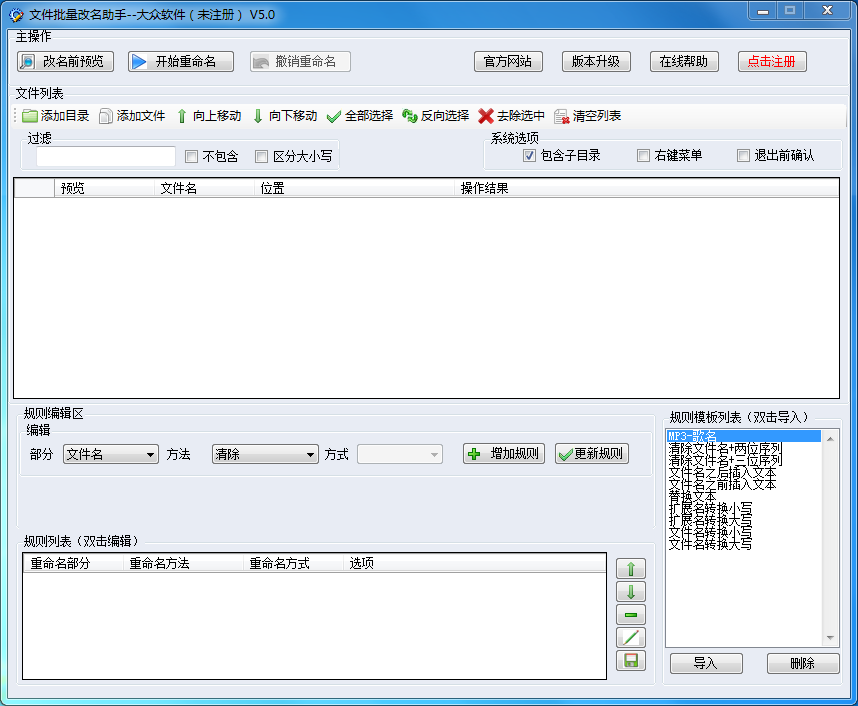Click the app icon in title bar

16,15
